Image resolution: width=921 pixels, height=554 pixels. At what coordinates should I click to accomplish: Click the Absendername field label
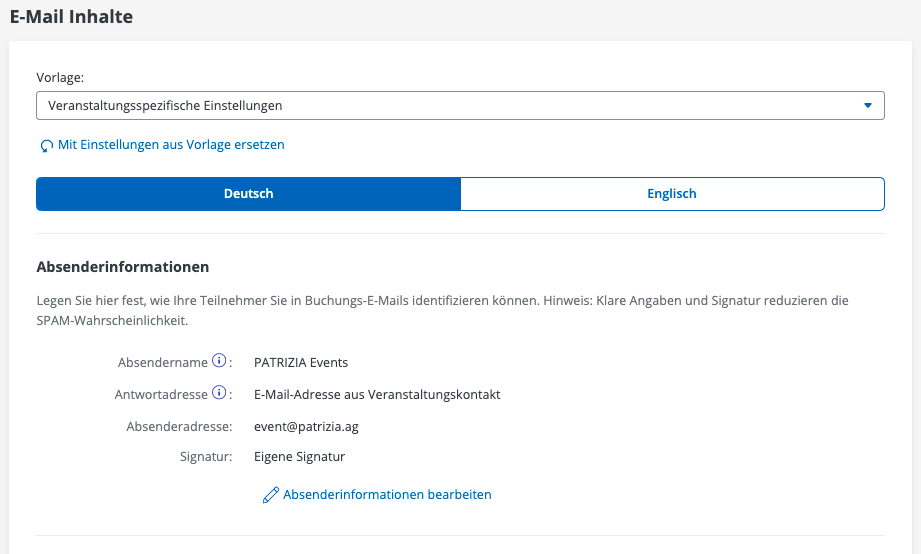click(x=162, y=363)
